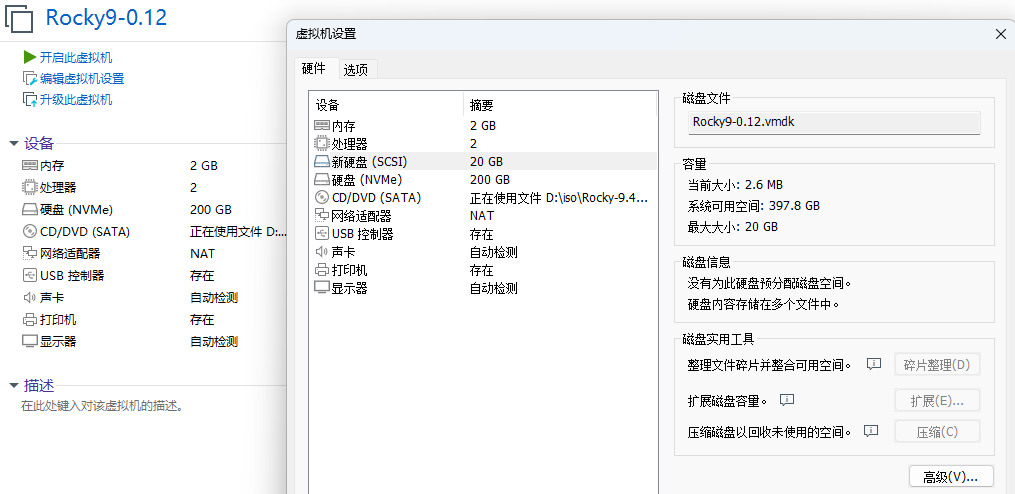Viewport: 1015px width, 494px height.
Task: Click printer icon in settings dialog list
Action: click(322, 270)
